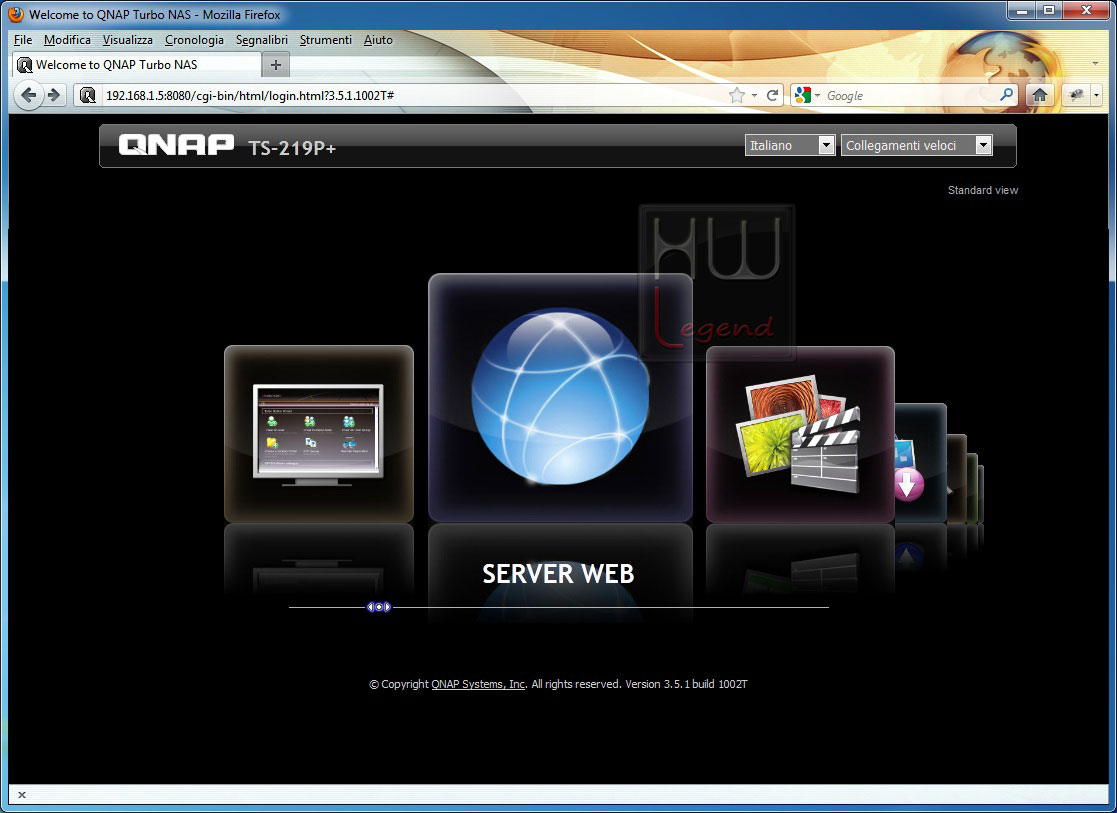The width and height of the screenshot is (1117, 813).
Task: Reload the page with the refresh icon
Action: tap(772, 95)
